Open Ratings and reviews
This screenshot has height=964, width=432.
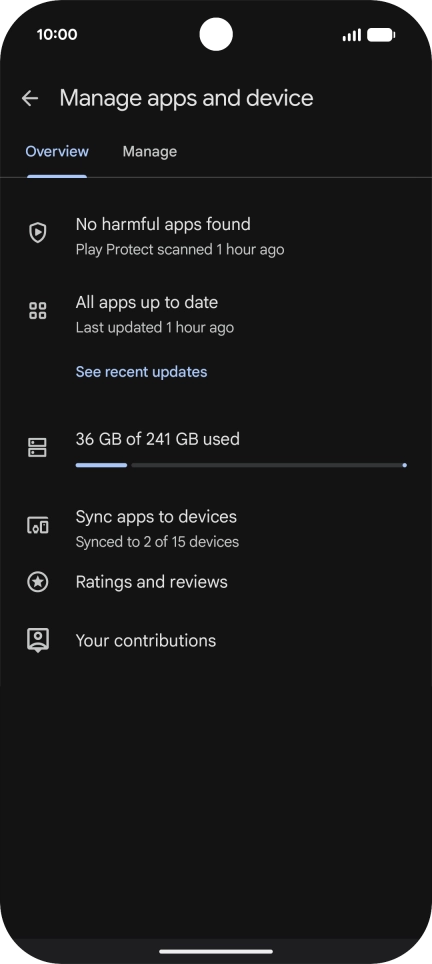[216, 582]
